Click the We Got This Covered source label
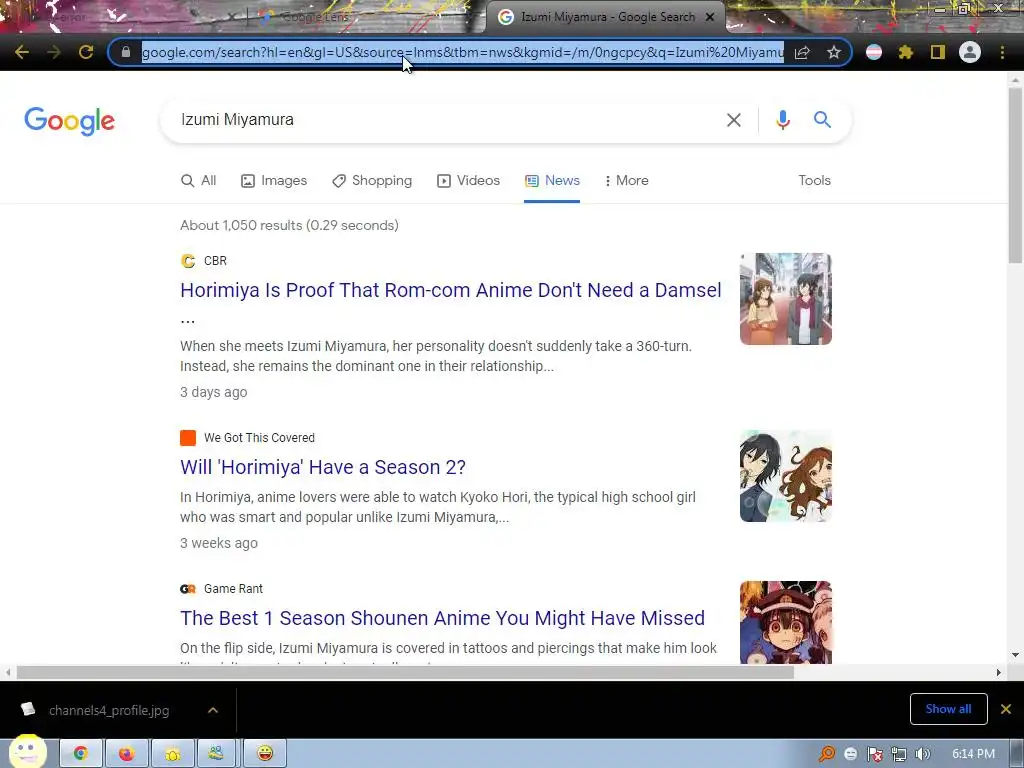 259,438
